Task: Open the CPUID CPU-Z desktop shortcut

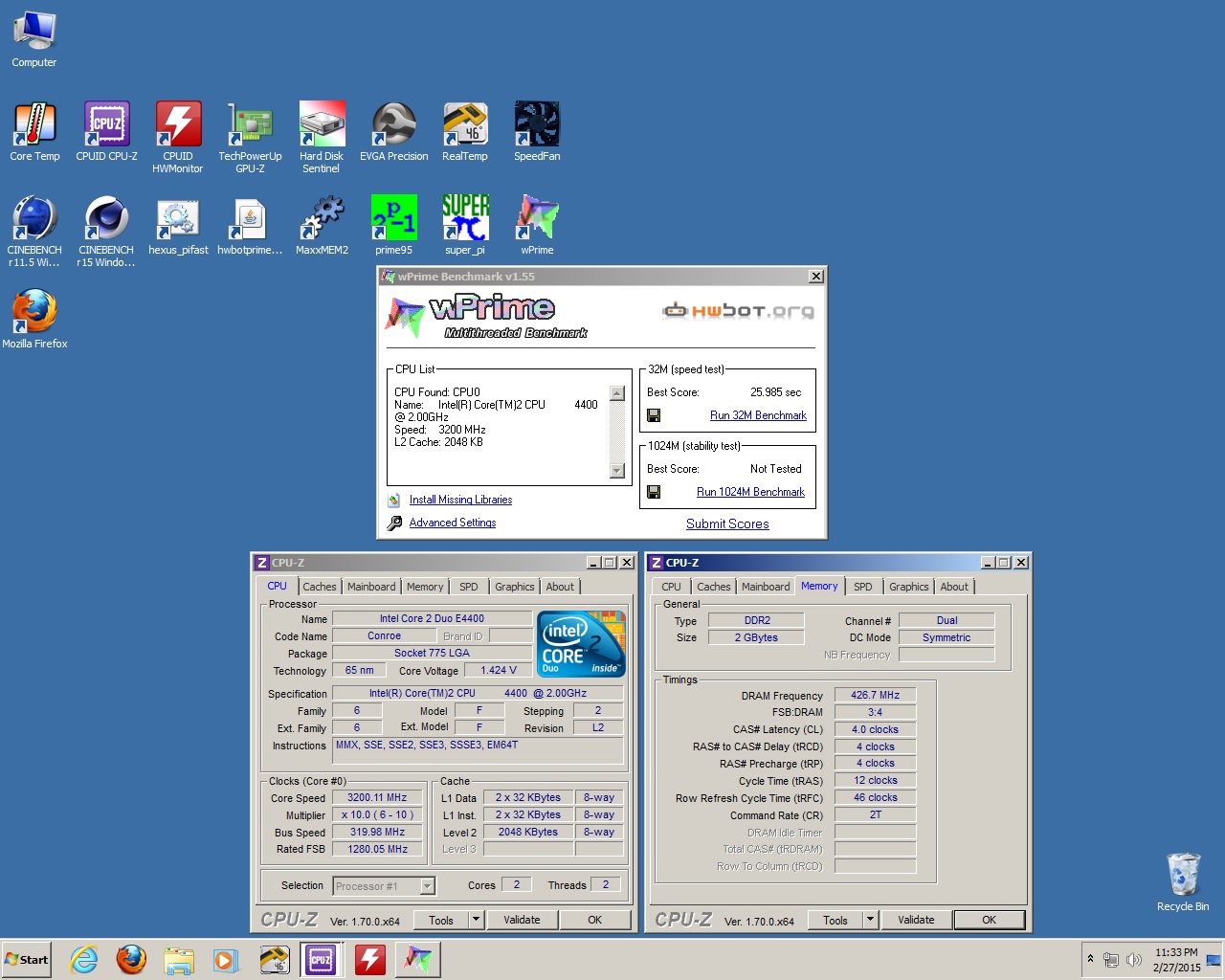Action: point(106,132)
